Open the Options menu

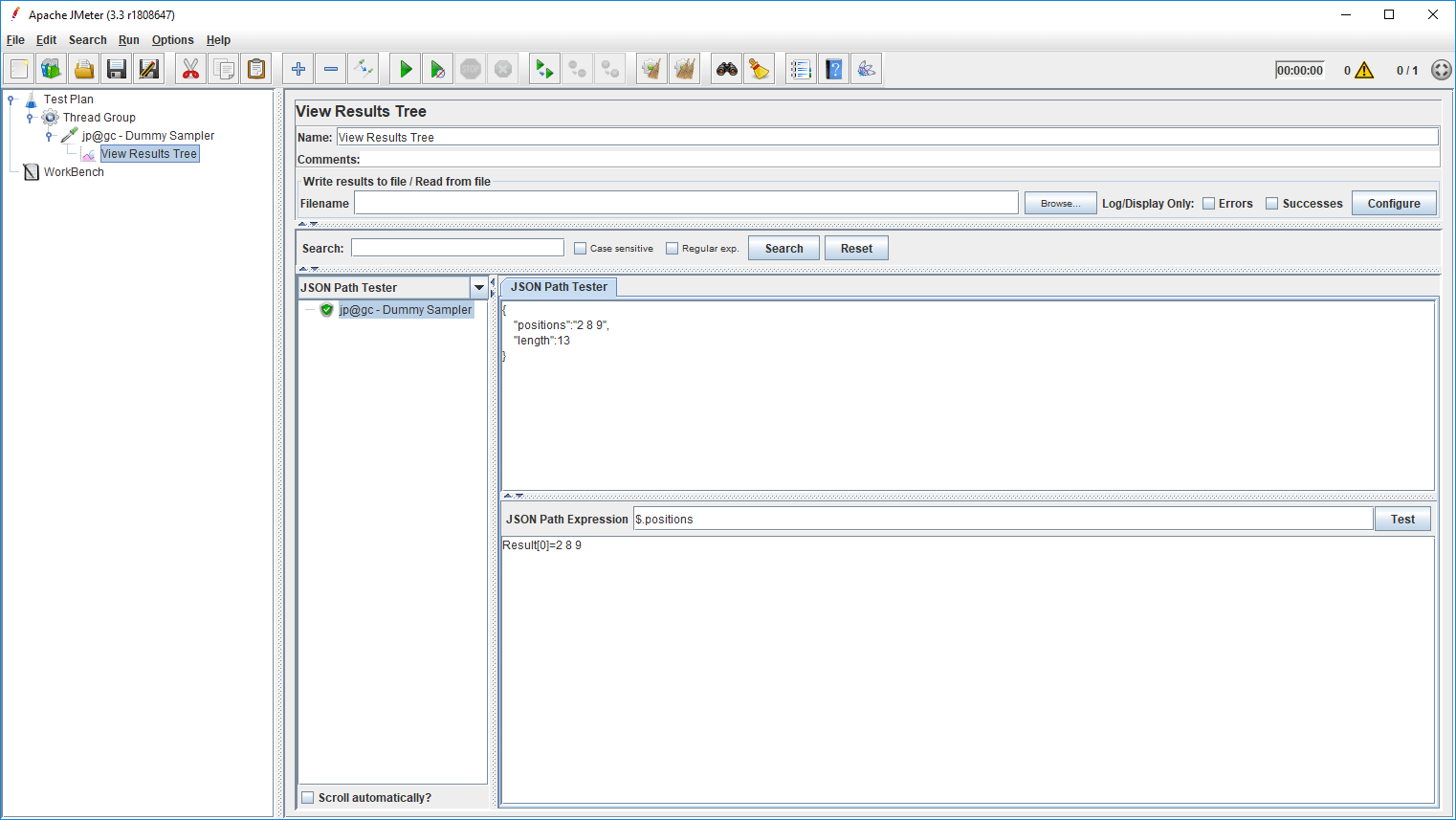point(172,40)
